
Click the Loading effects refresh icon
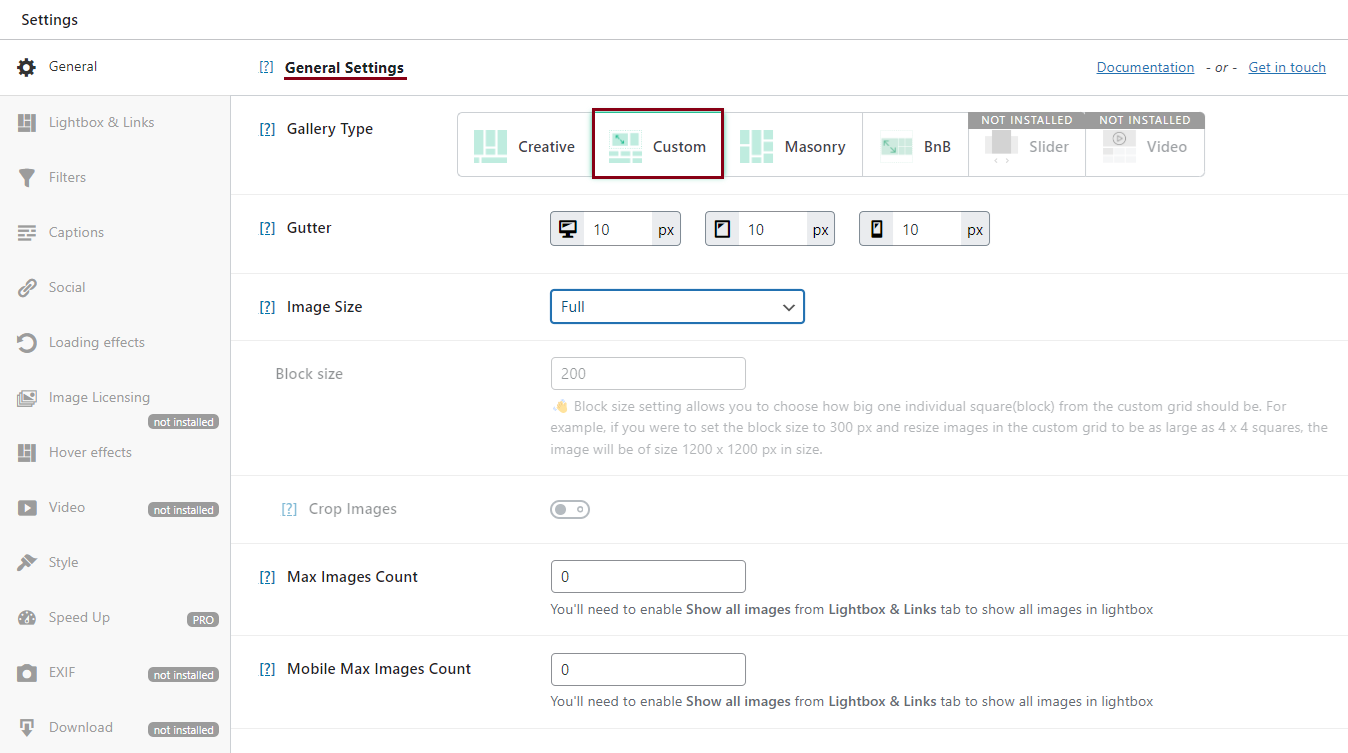click(27, 343)
